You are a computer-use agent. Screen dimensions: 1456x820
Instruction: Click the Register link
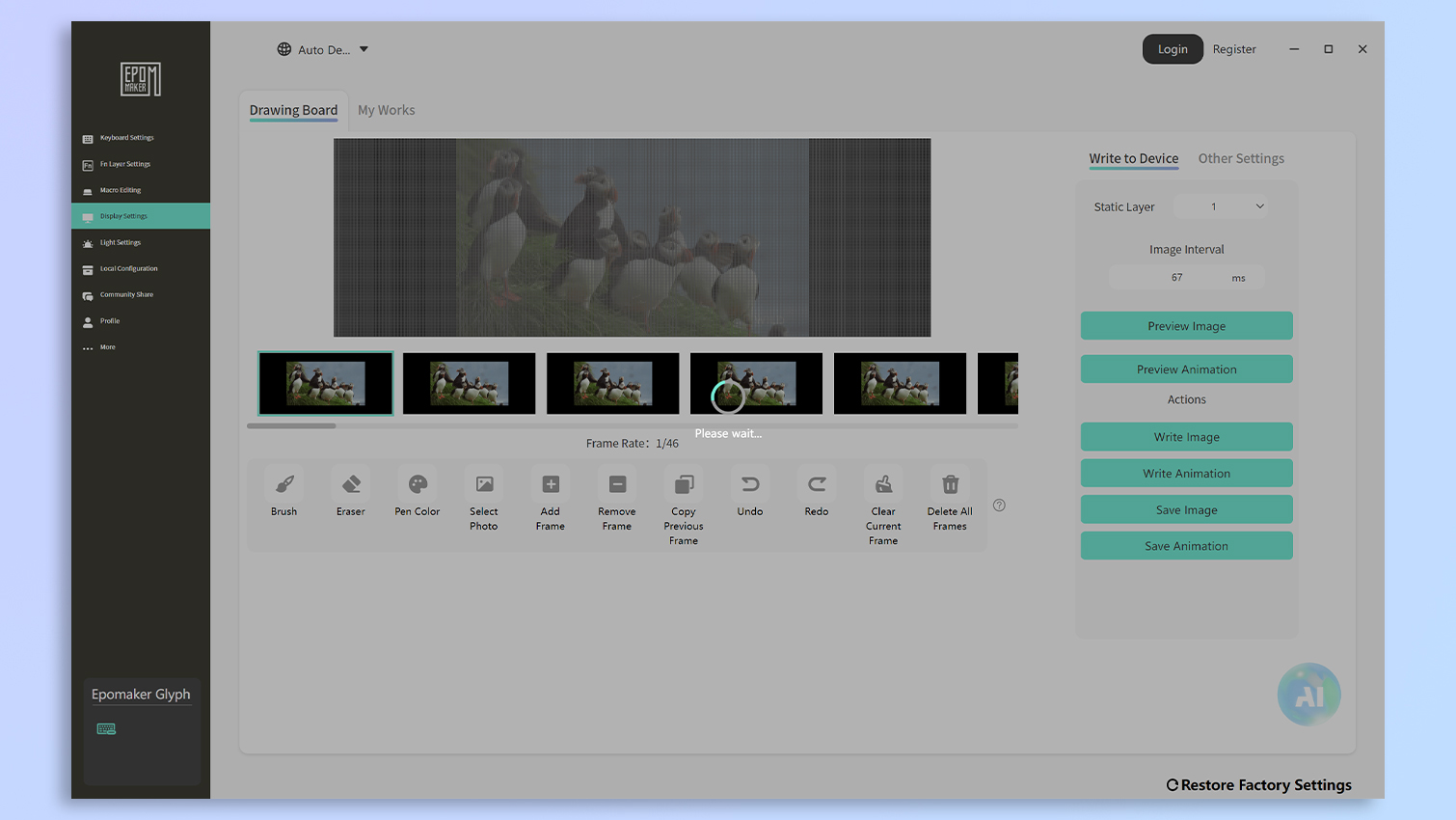1234,49
